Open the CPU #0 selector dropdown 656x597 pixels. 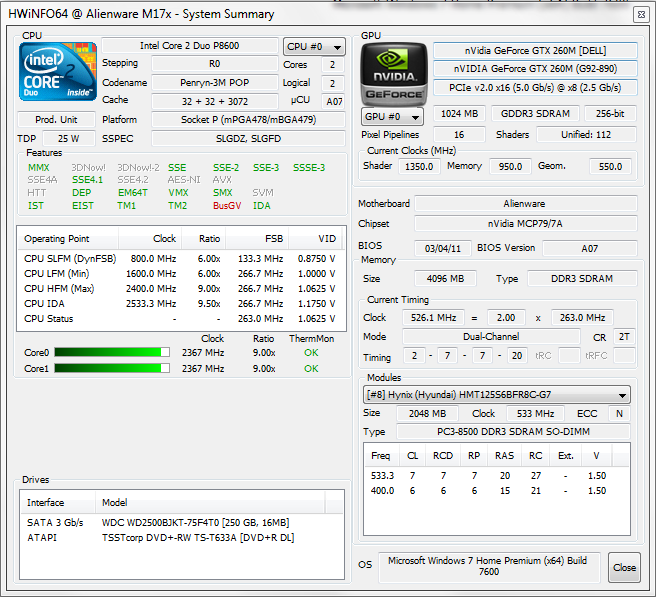tap(314, 47)
